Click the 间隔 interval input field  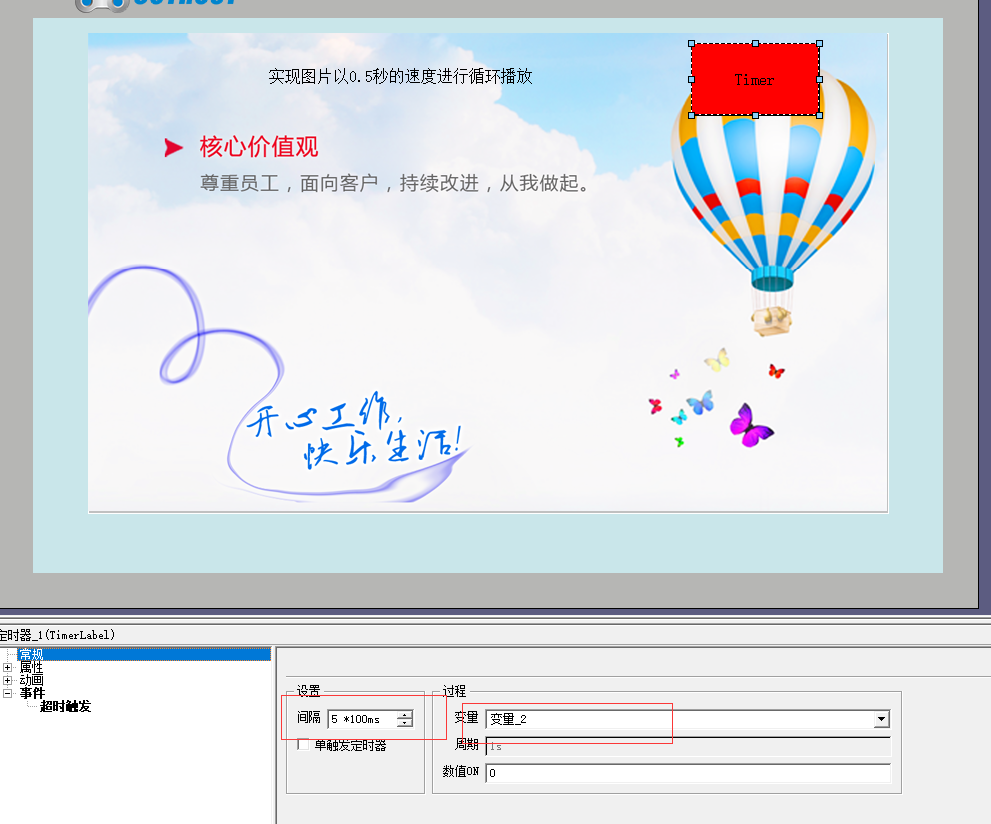(363, 719)
